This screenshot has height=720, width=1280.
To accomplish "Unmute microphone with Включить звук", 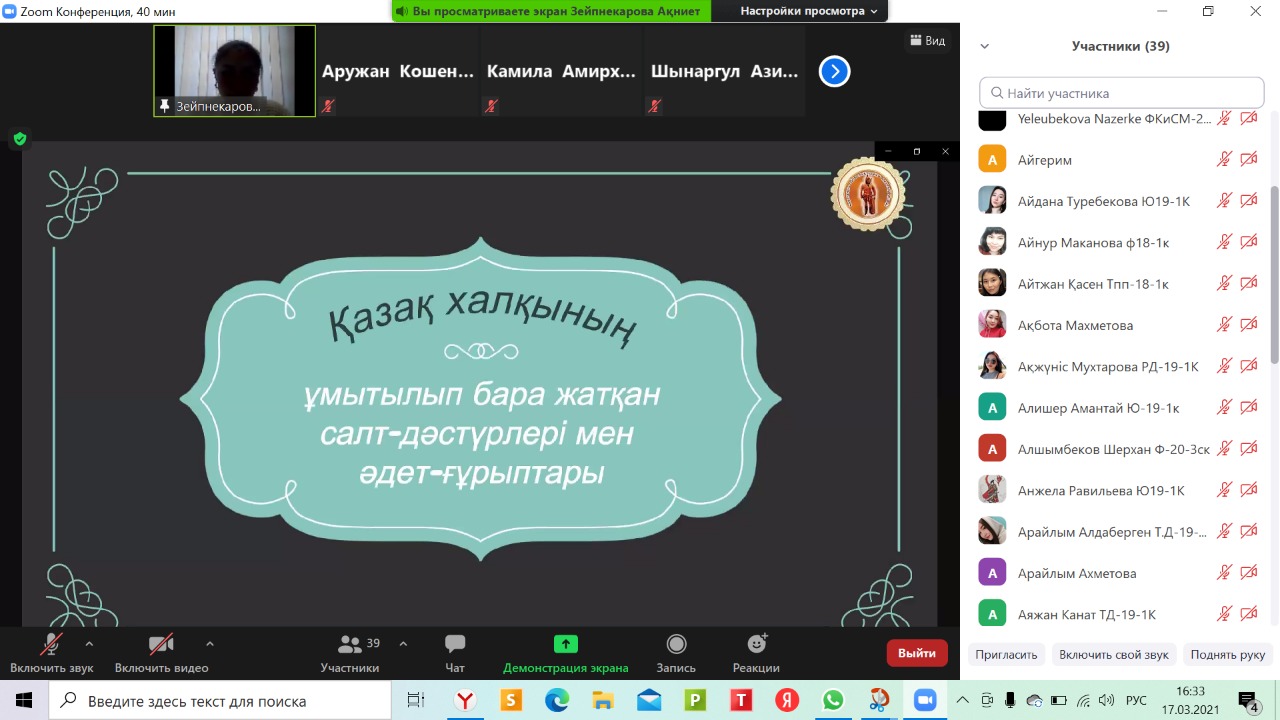I will click(x=51, y=645).
